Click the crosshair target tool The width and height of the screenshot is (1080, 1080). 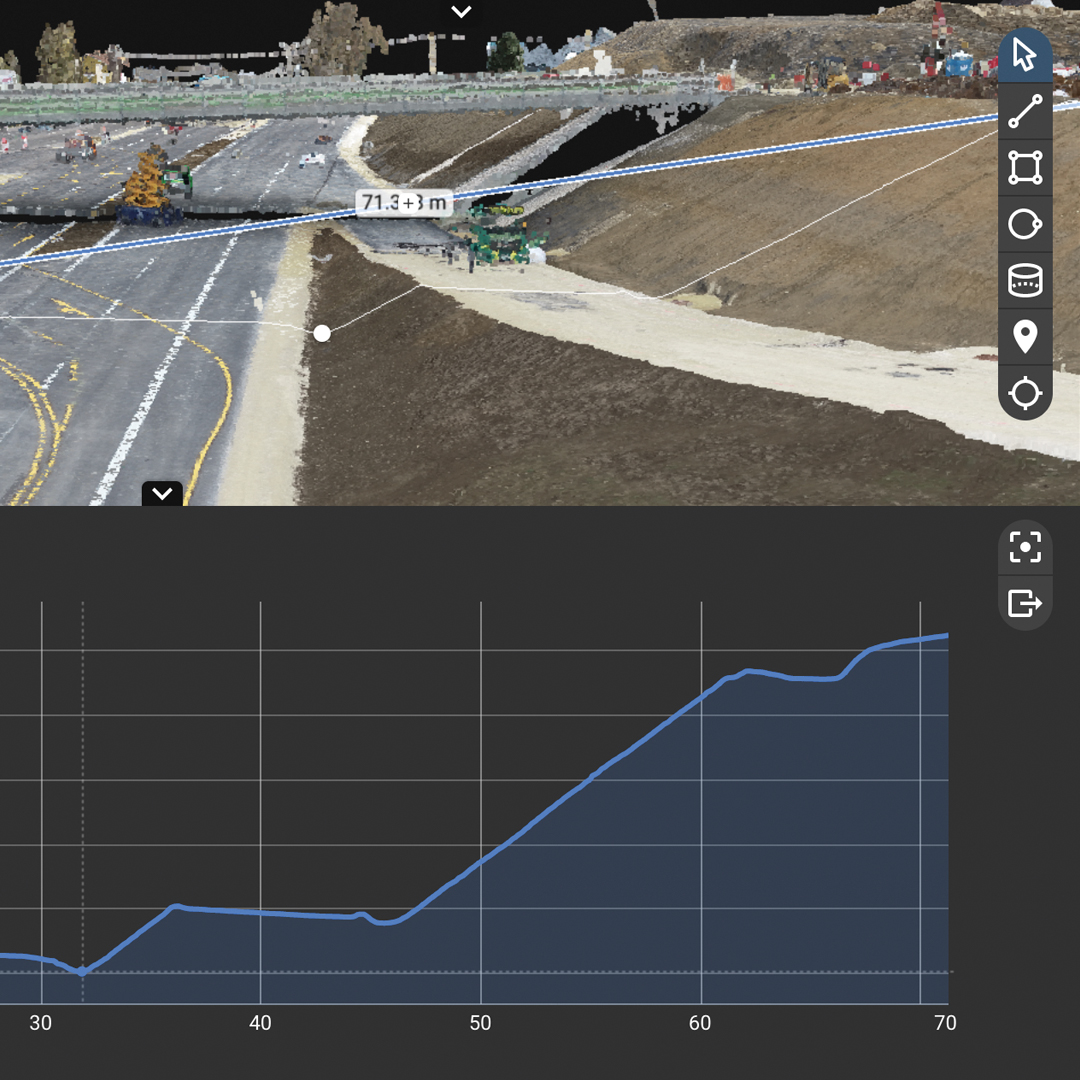1025,393
